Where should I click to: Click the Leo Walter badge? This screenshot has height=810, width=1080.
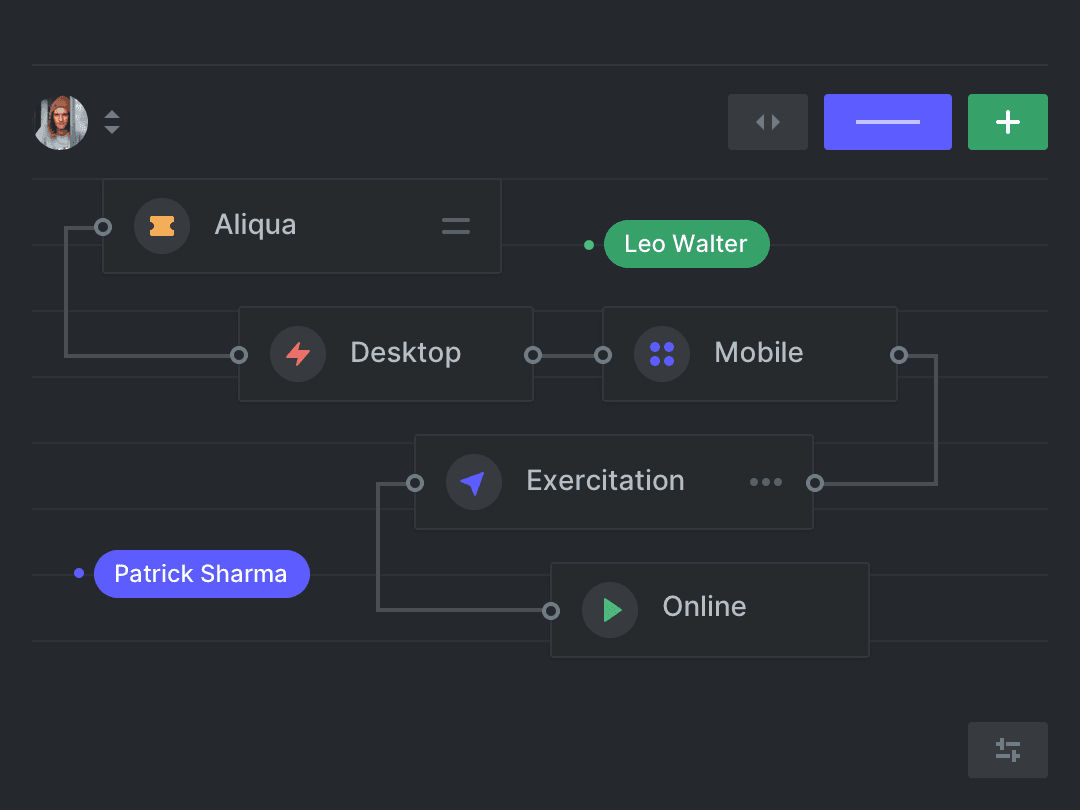(x=686, y=243)
